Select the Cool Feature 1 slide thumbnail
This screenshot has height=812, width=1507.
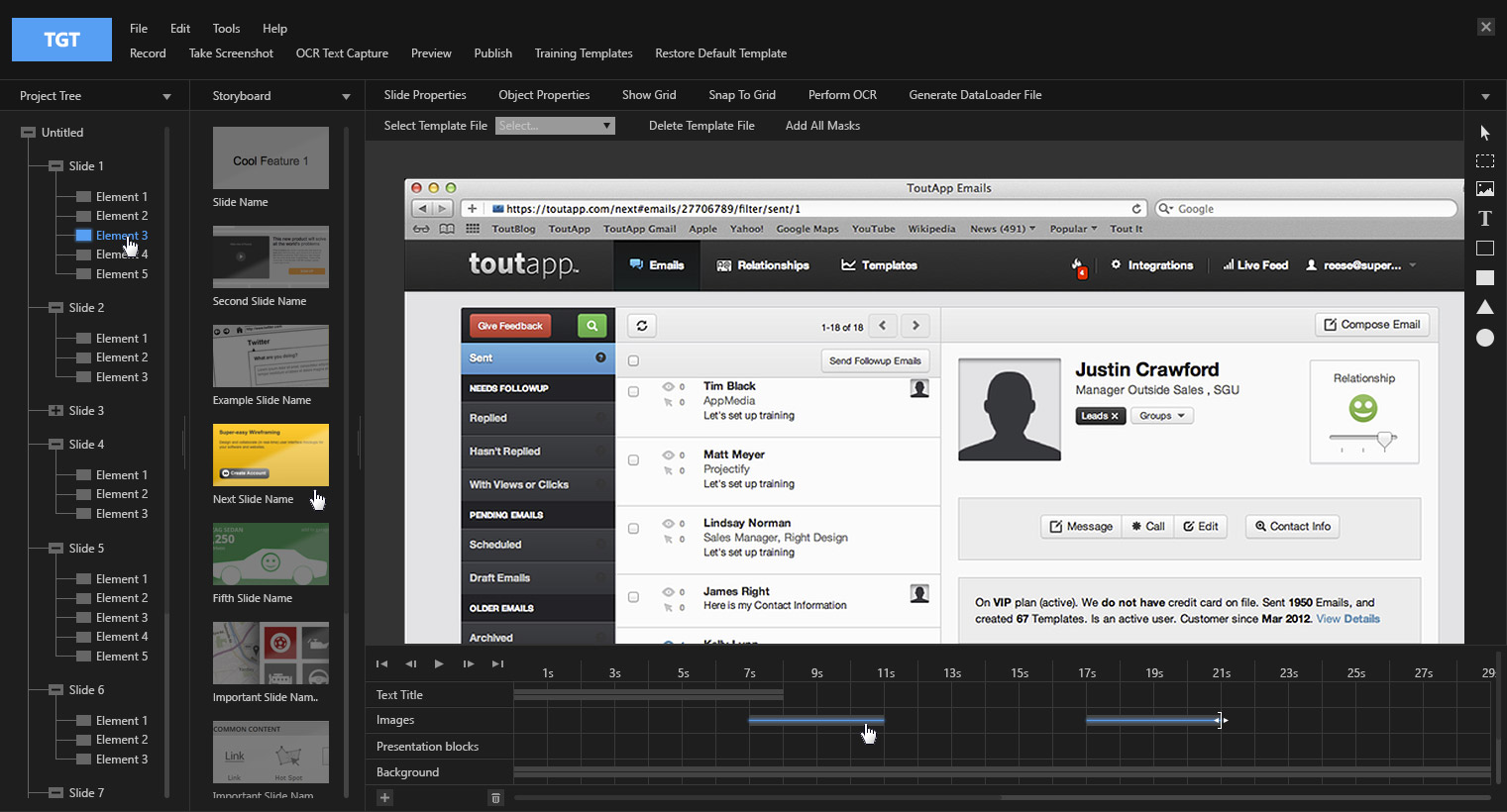pyautogui.click(x=270, y=157)
